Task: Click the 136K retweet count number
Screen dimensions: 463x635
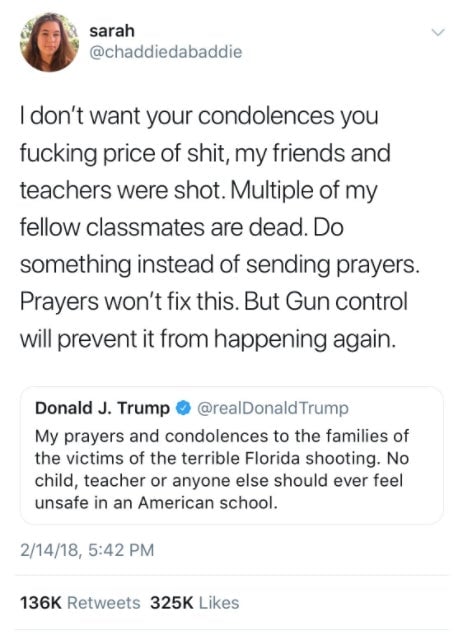Action: pyautogui.click(x=41, y=603)
